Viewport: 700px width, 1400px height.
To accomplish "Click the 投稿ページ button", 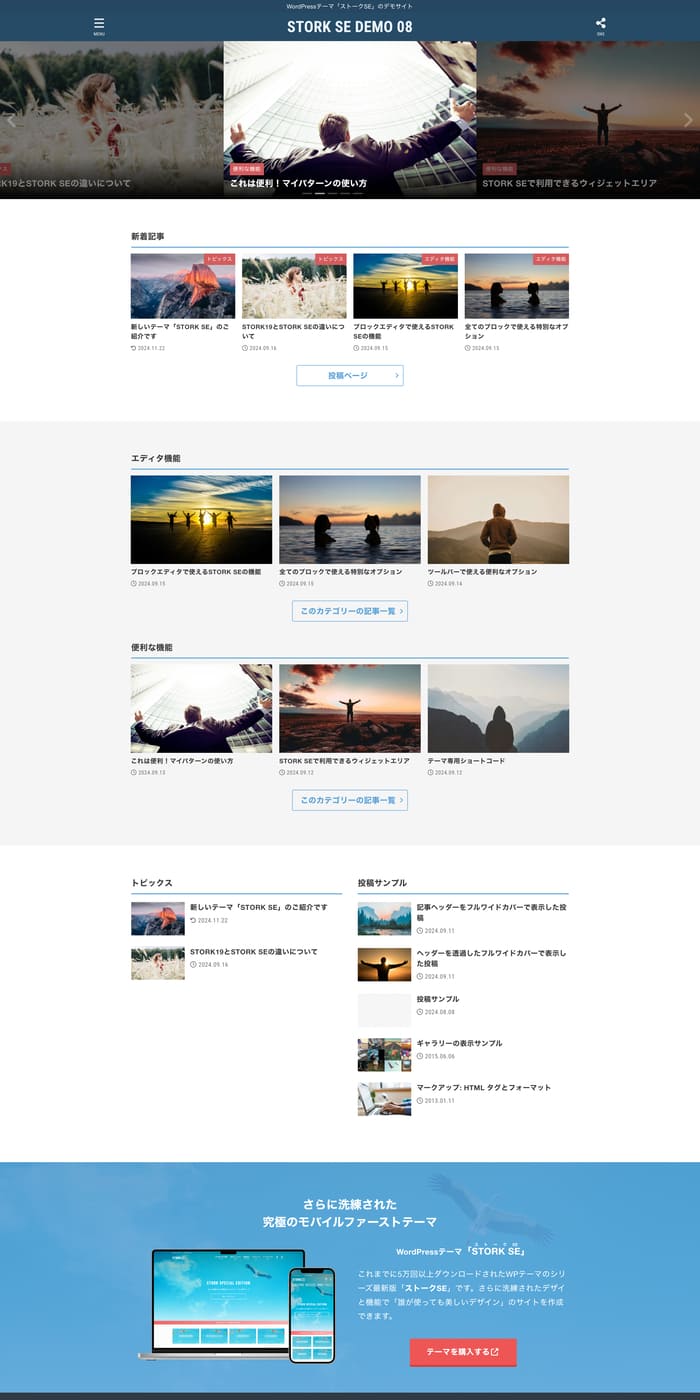I will click(x=349, y=376).
